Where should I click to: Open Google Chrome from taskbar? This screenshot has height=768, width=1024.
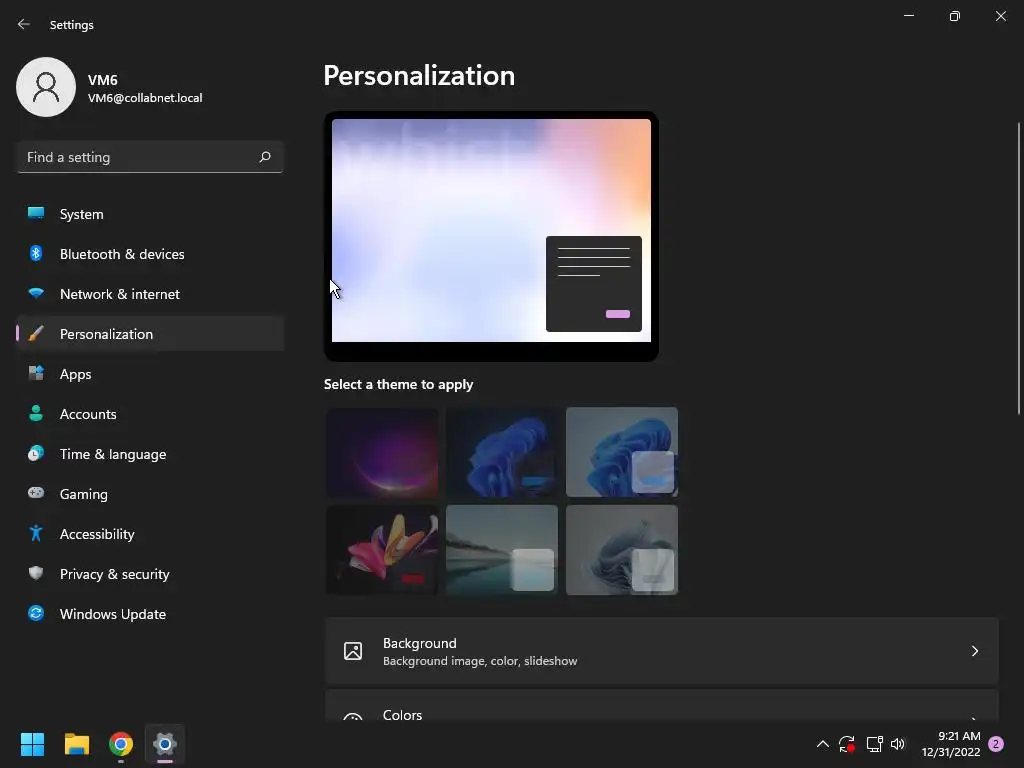coord(121,744)
